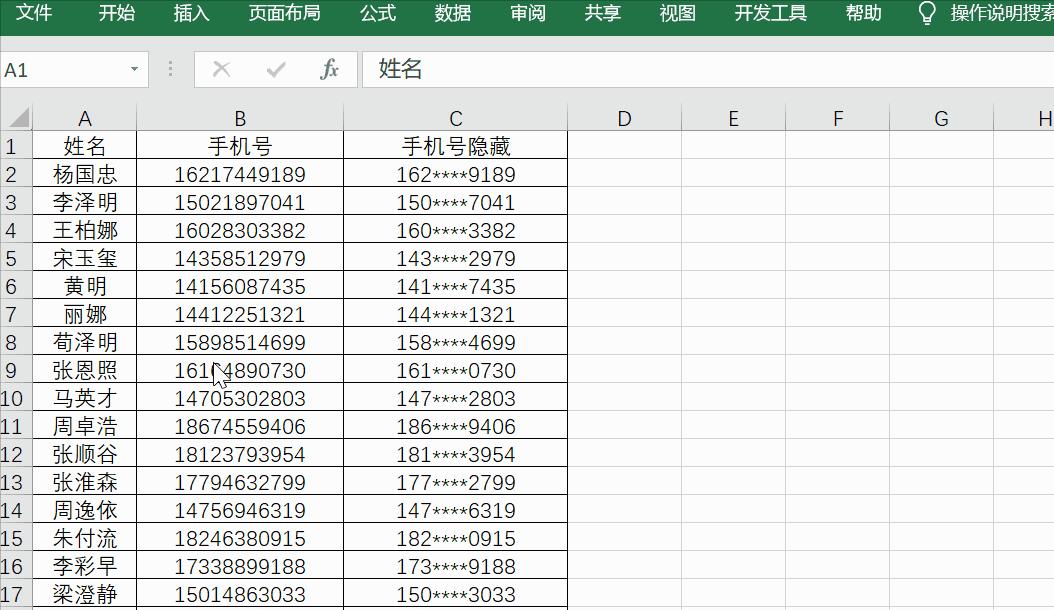Open the 审阅 ribbon tab
1054x610 pixels.
tap(527, 14)
